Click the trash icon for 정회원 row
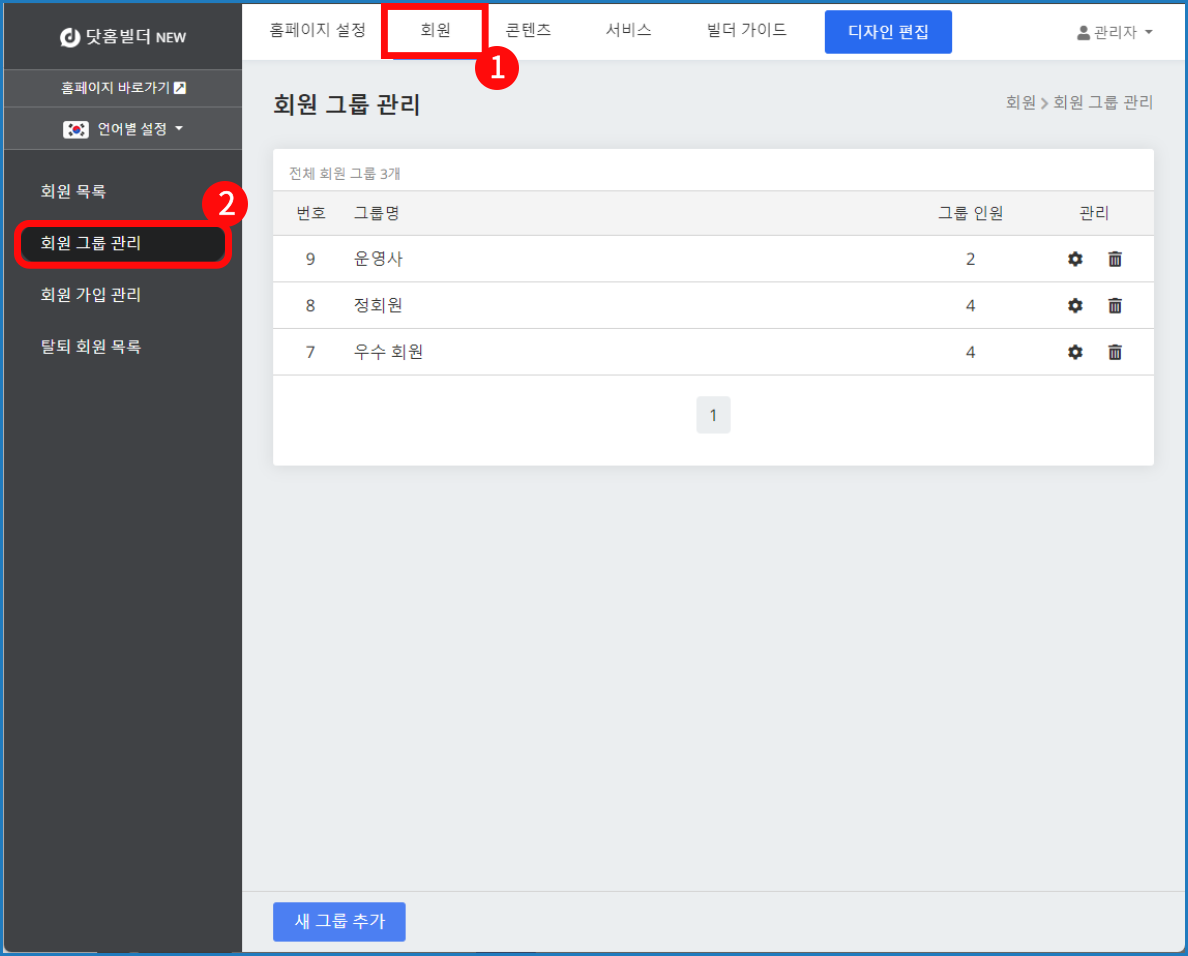The image size is (1188, 956). pos(1115,306)
